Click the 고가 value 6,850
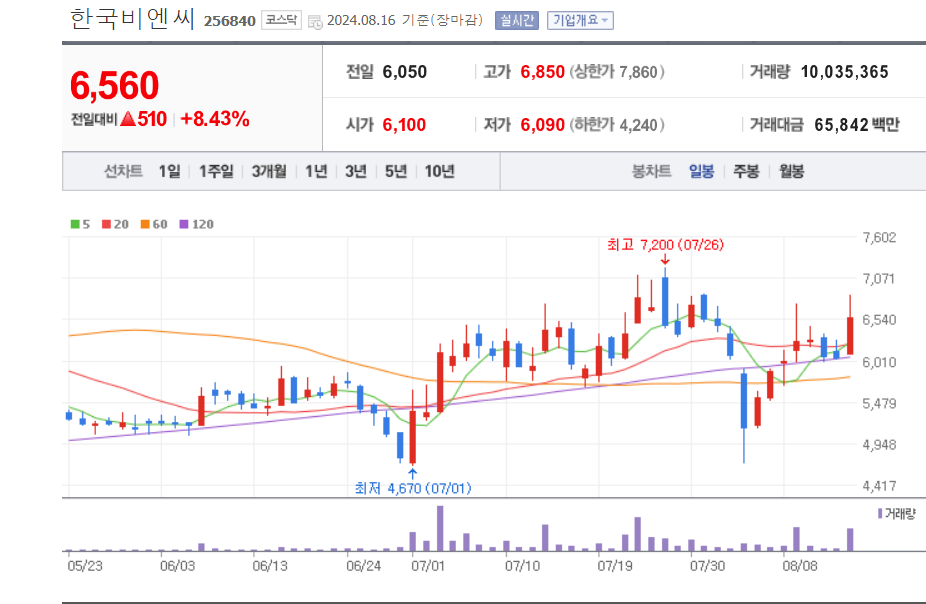926x604 pixels. point(542,72)
